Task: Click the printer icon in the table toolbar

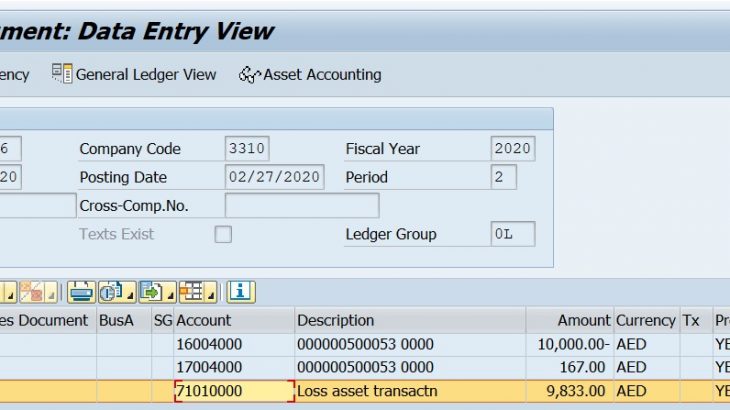Action: click(x=81, y=292)
